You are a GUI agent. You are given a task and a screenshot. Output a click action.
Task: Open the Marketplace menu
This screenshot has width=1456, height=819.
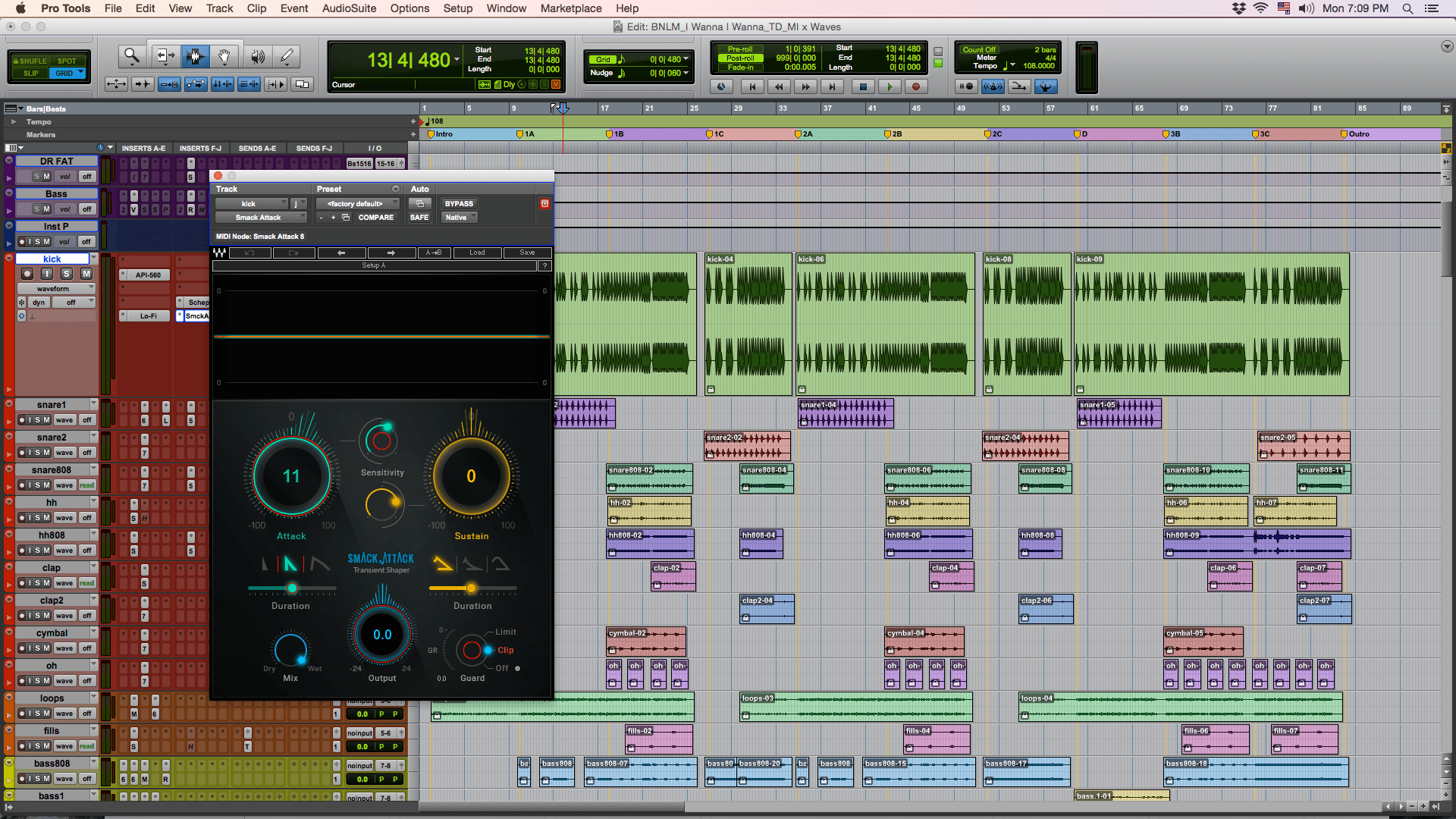[x=571, y=8]
